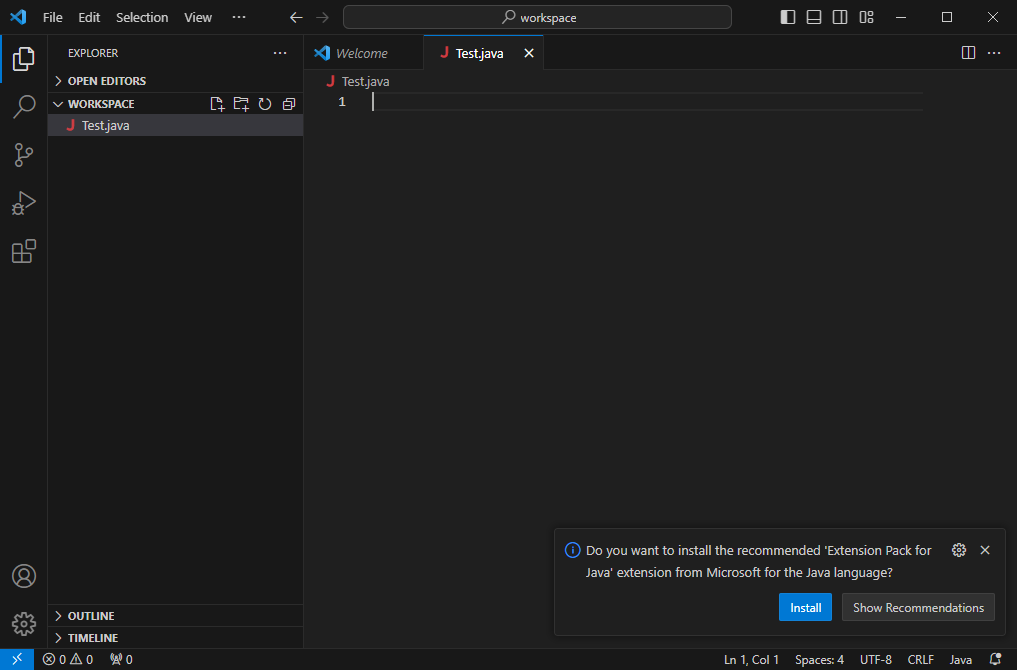Screen dimensions: 1017x670
Task: Create a new file in workspace
Action: [x=217, y=104]
